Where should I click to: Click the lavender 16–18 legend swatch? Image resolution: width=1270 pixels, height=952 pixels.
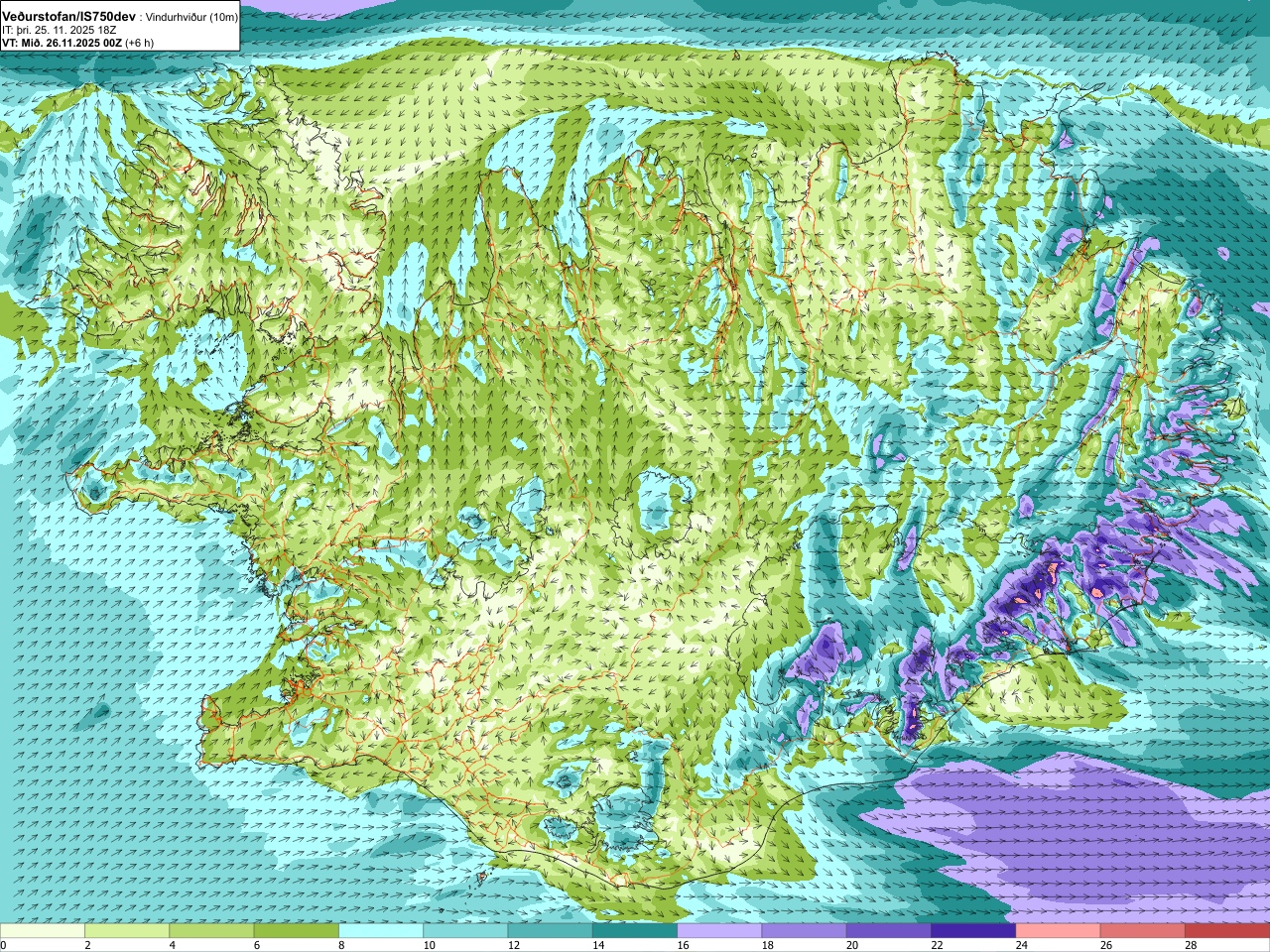[719, 931]
